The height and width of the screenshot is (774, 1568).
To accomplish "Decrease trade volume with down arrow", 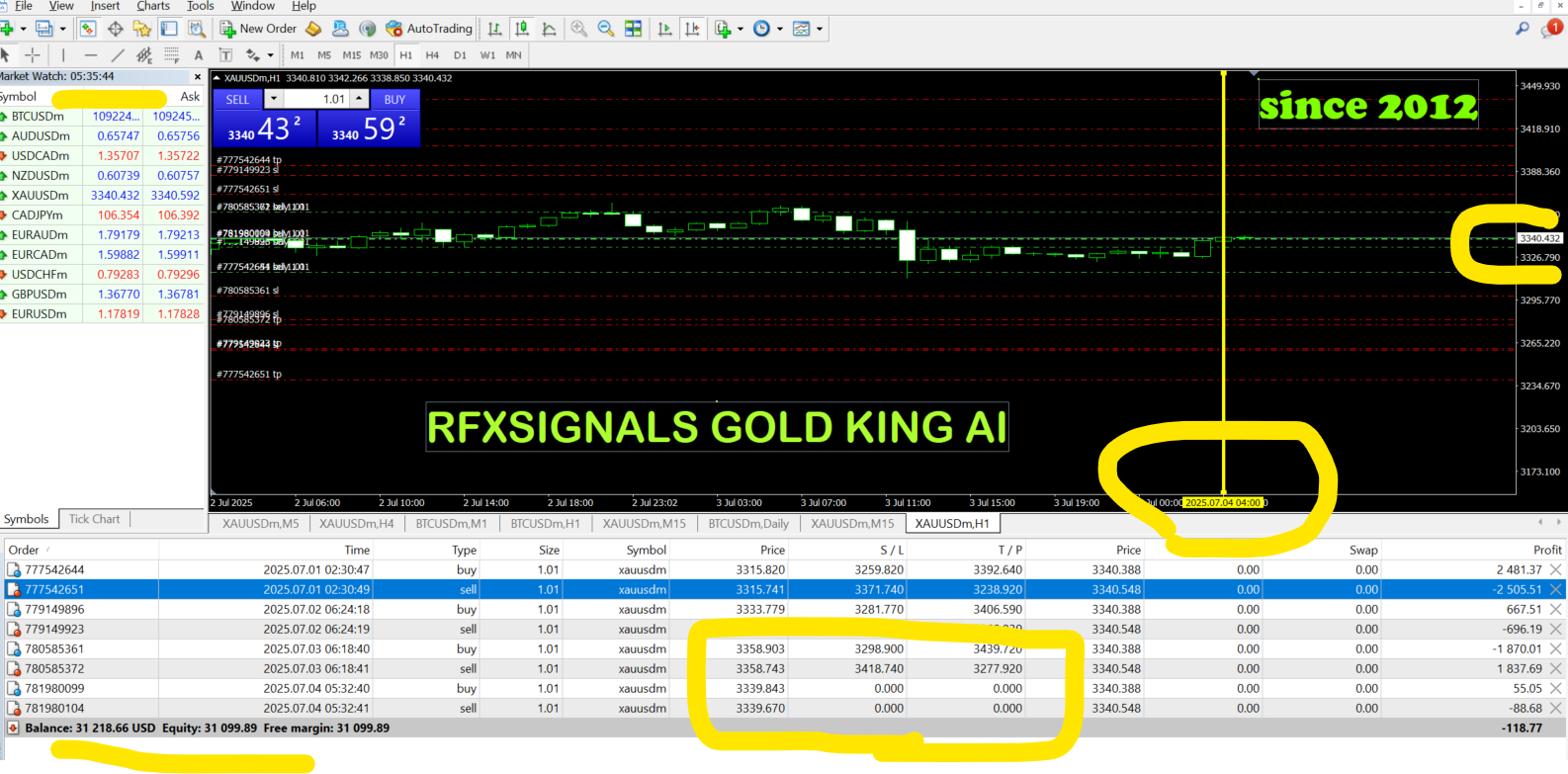I will tap(274, 99).
